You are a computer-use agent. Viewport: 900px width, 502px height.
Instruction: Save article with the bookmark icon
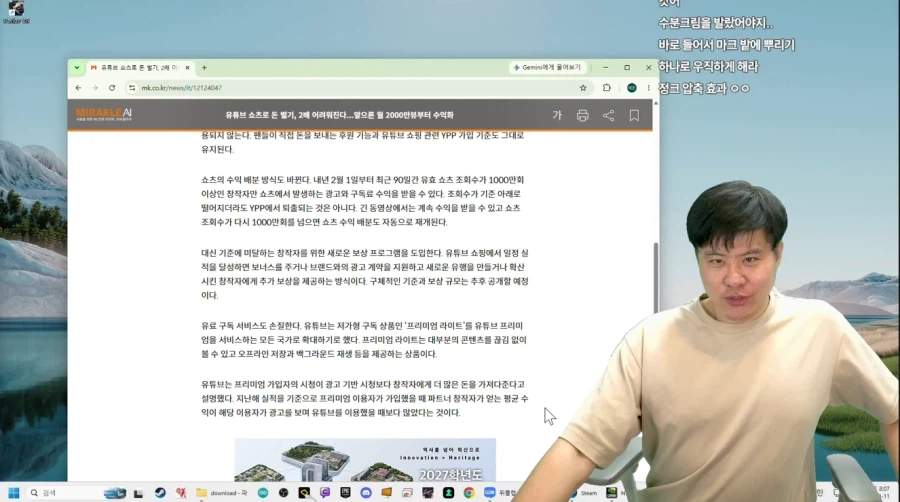(x=634, y=115)
